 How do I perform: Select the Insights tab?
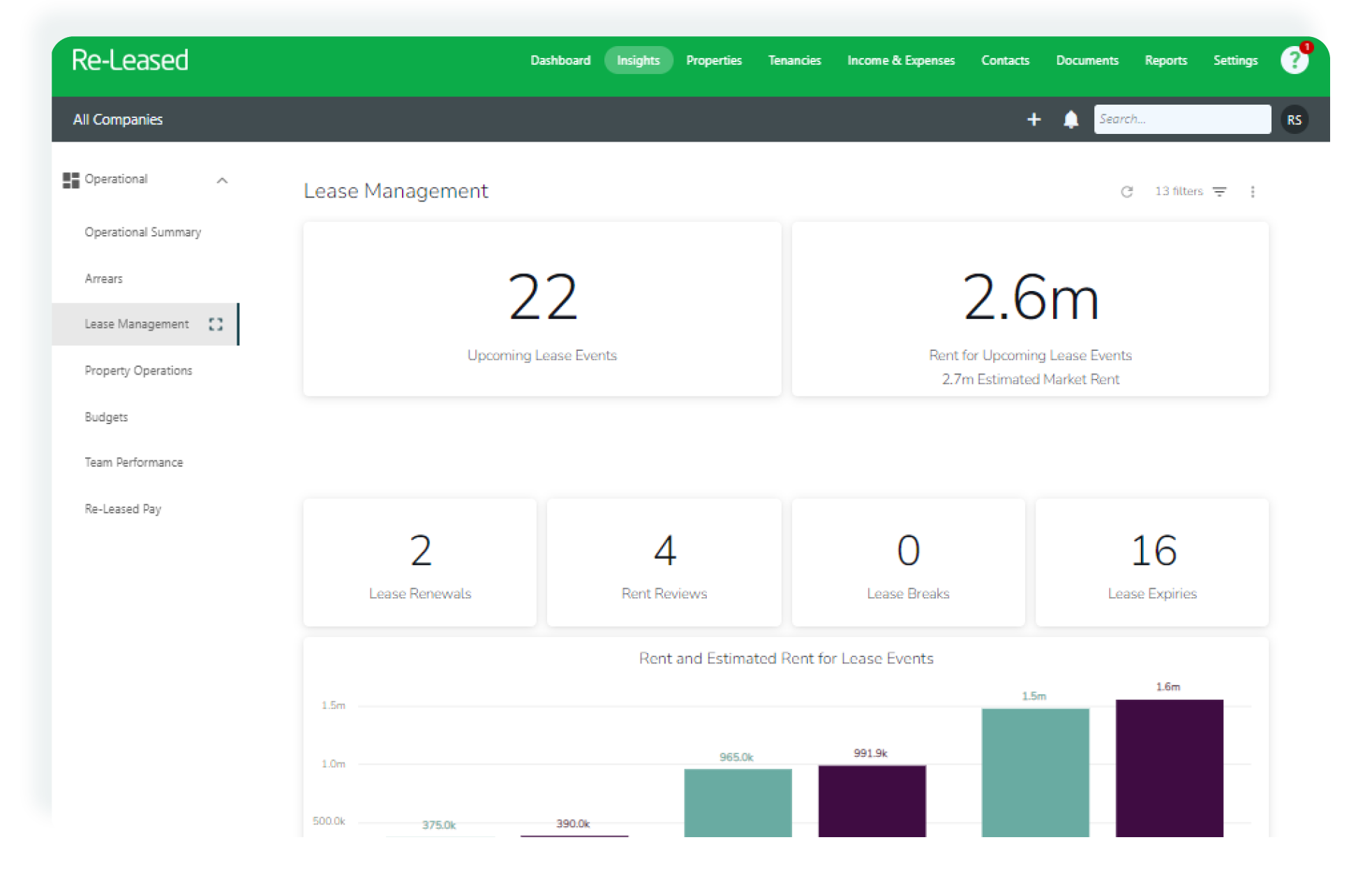[638, 61]
